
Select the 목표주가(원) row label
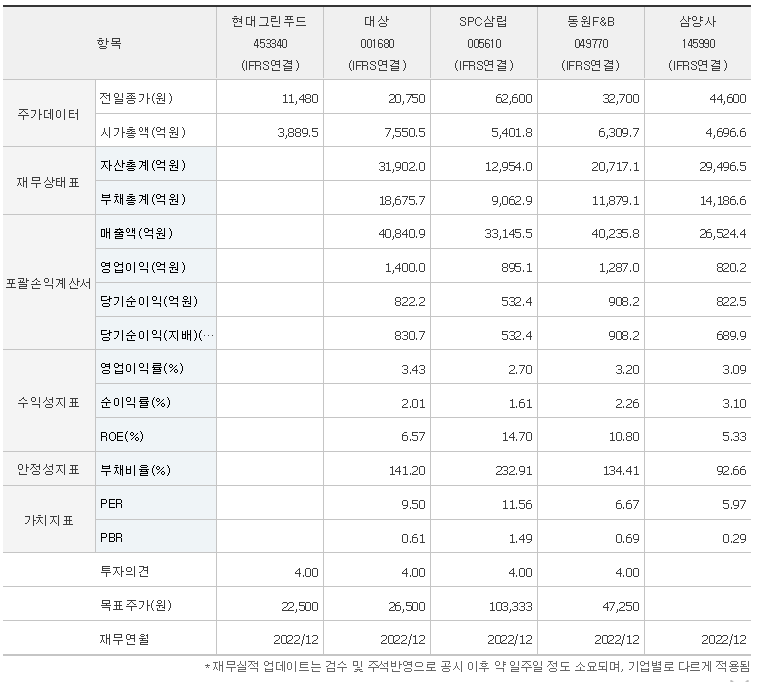(136, 605)
